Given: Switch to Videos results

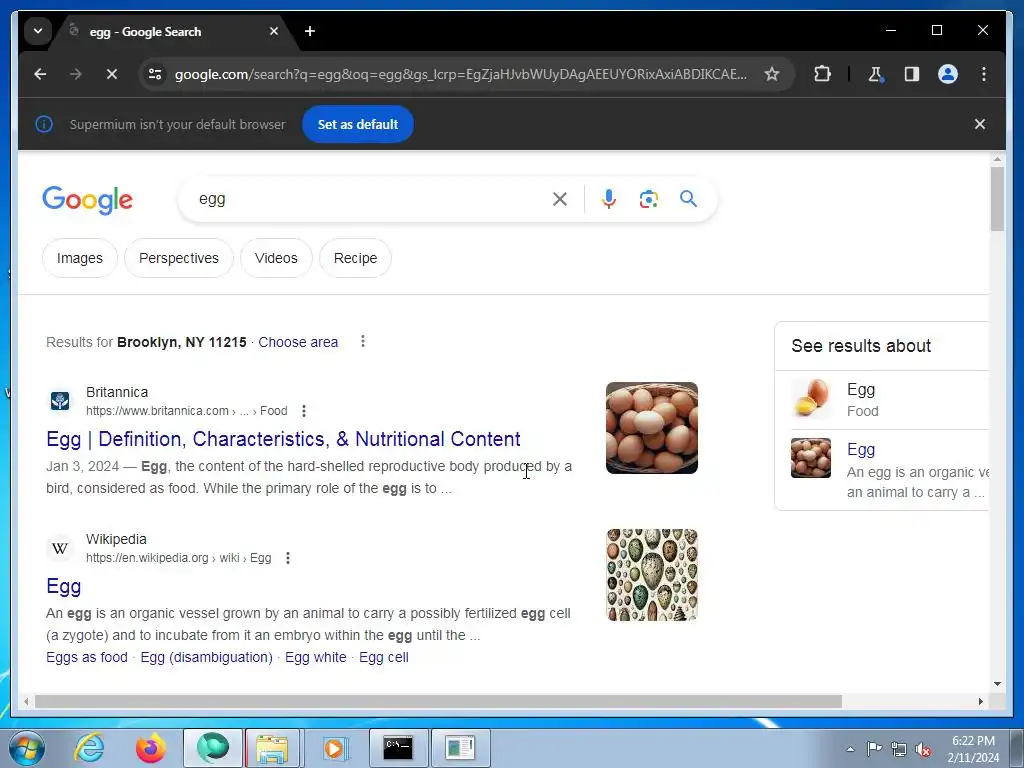Looking at the screenshot, I should (x=276, y=258).
